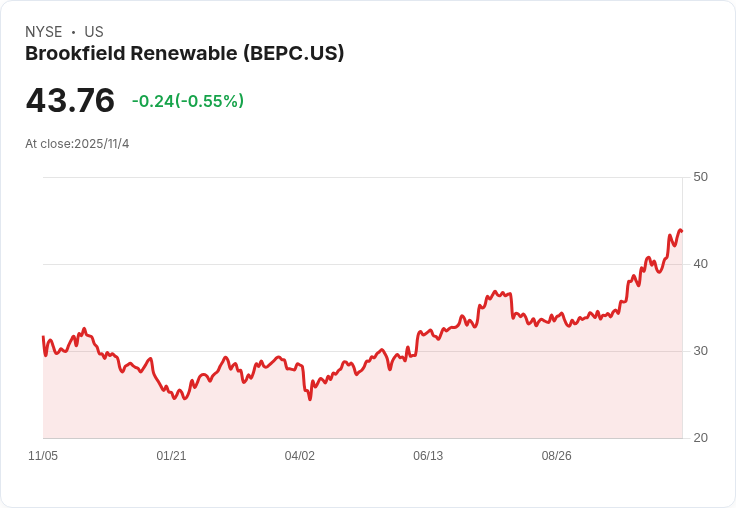Open the Brookfield Renewable (BEPC.US) title

185,54
